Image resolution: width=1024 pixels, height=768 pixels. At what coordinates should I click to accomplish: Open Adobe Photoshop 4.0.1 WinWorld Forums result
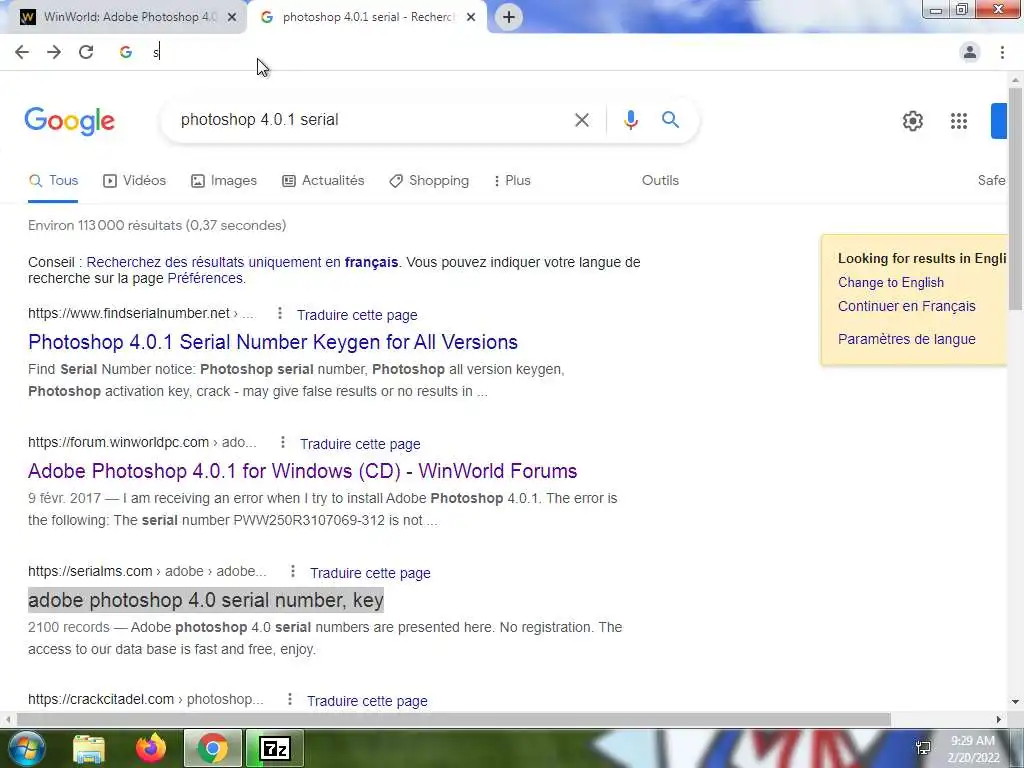click(x=302, y=472)
